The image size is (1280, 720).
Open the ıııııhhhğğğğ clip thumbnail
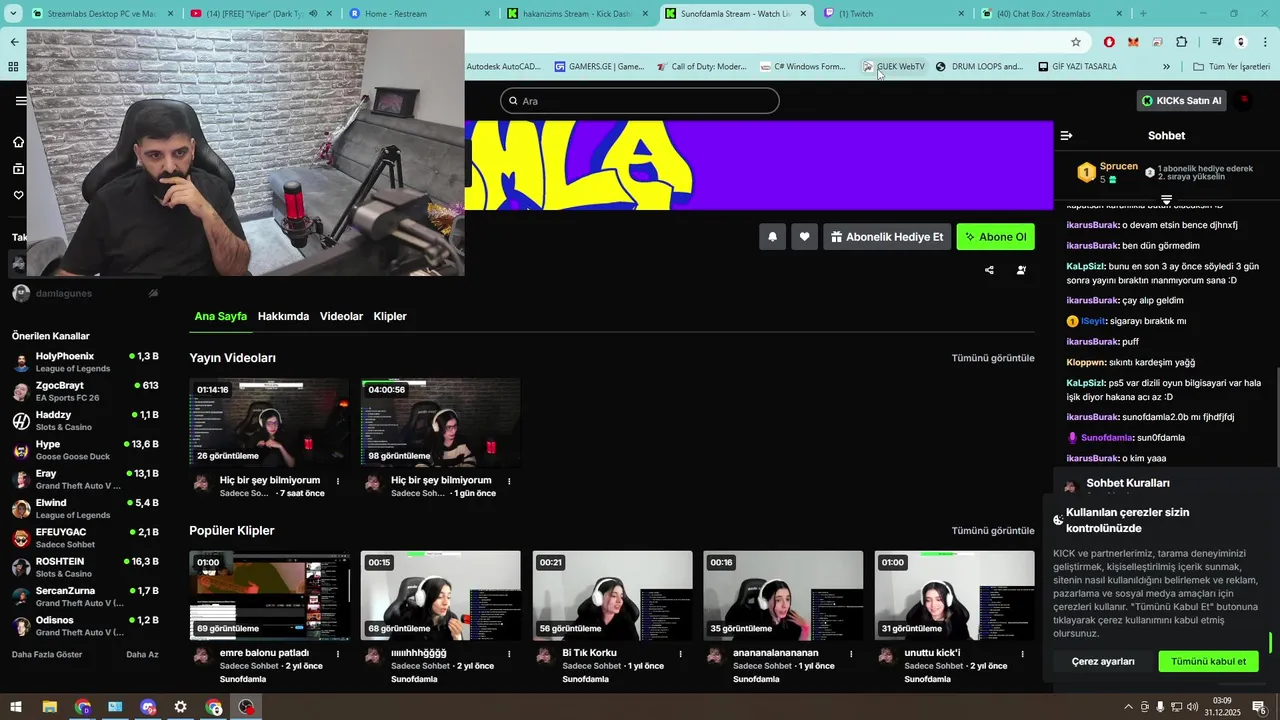[x=441, y=595]
